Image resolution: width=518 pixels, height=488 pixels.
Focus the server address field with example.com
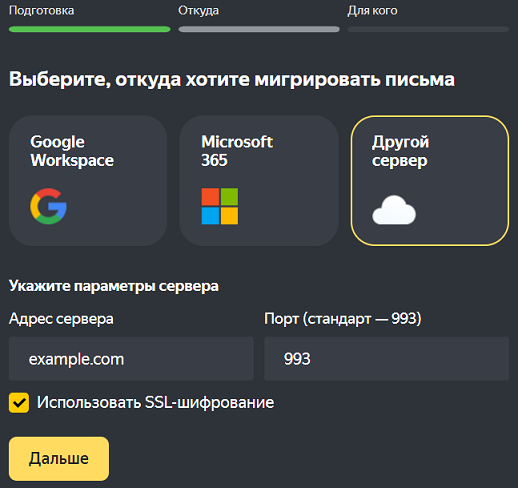coord(131,359)
